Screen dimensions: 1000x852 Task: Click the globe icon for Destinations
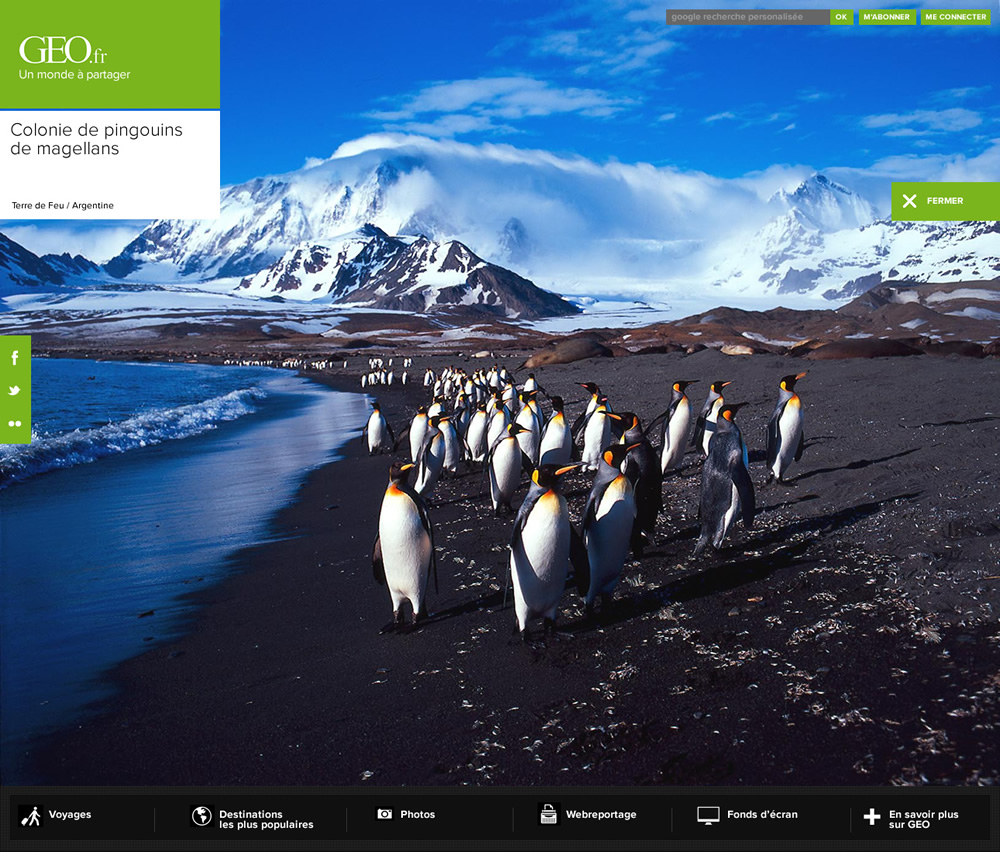pyautogui.click(x=202, y=816)
